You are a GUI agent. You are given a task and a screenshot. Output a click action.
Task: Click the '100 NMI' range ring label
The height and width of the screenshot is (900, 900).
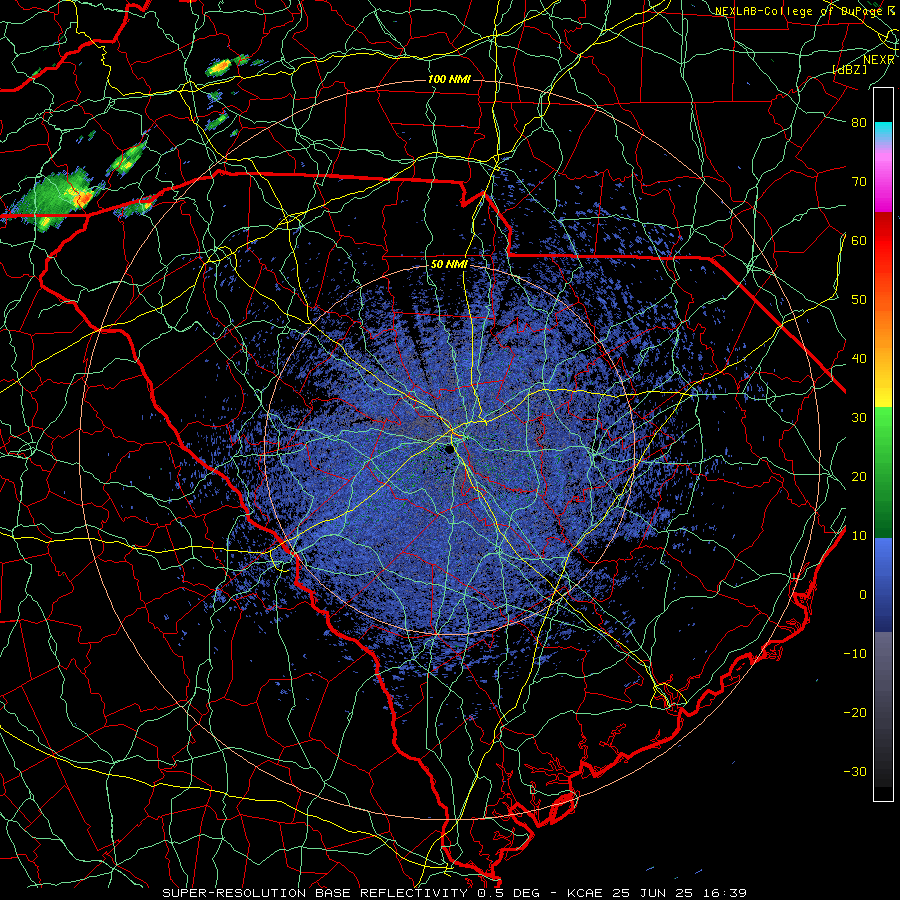coord(448,79)
